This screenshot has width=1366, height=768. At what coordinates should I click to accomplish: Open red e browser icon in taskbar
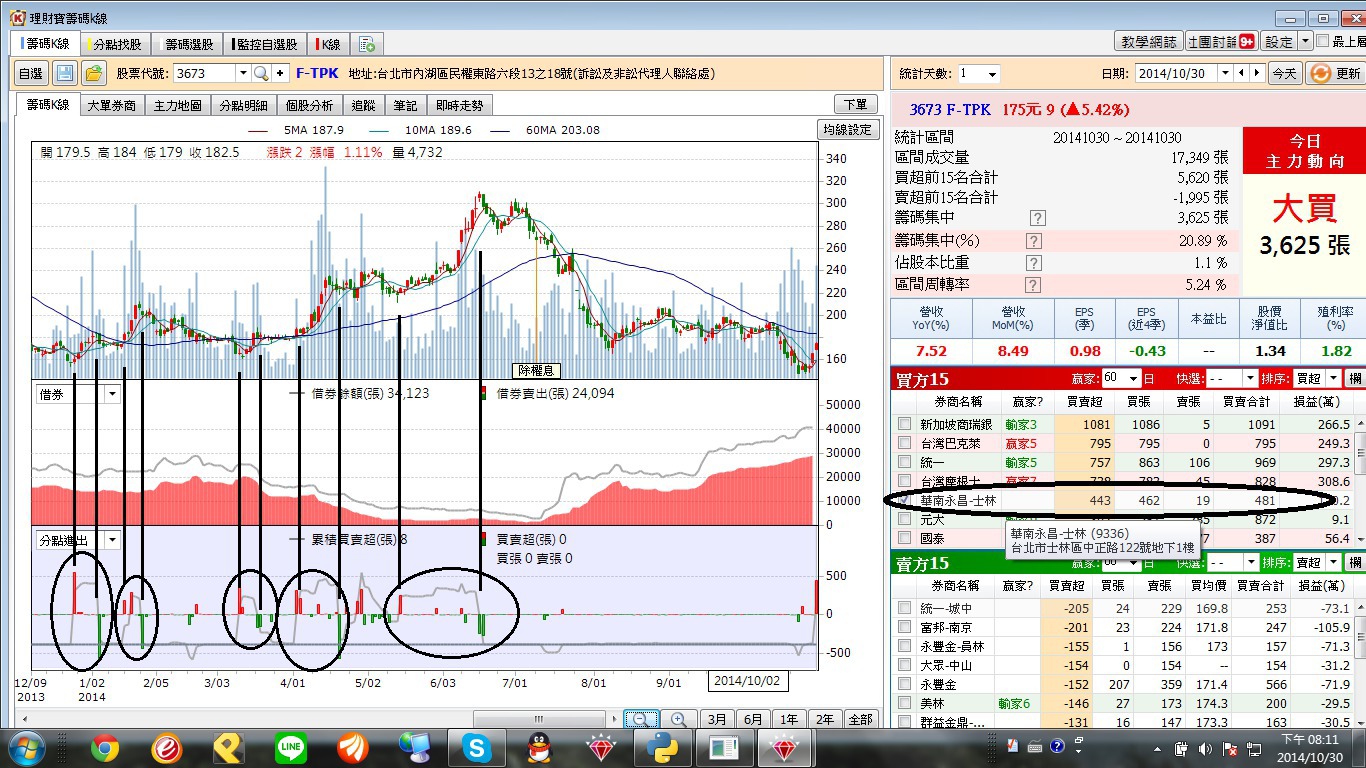click(166, 748)
